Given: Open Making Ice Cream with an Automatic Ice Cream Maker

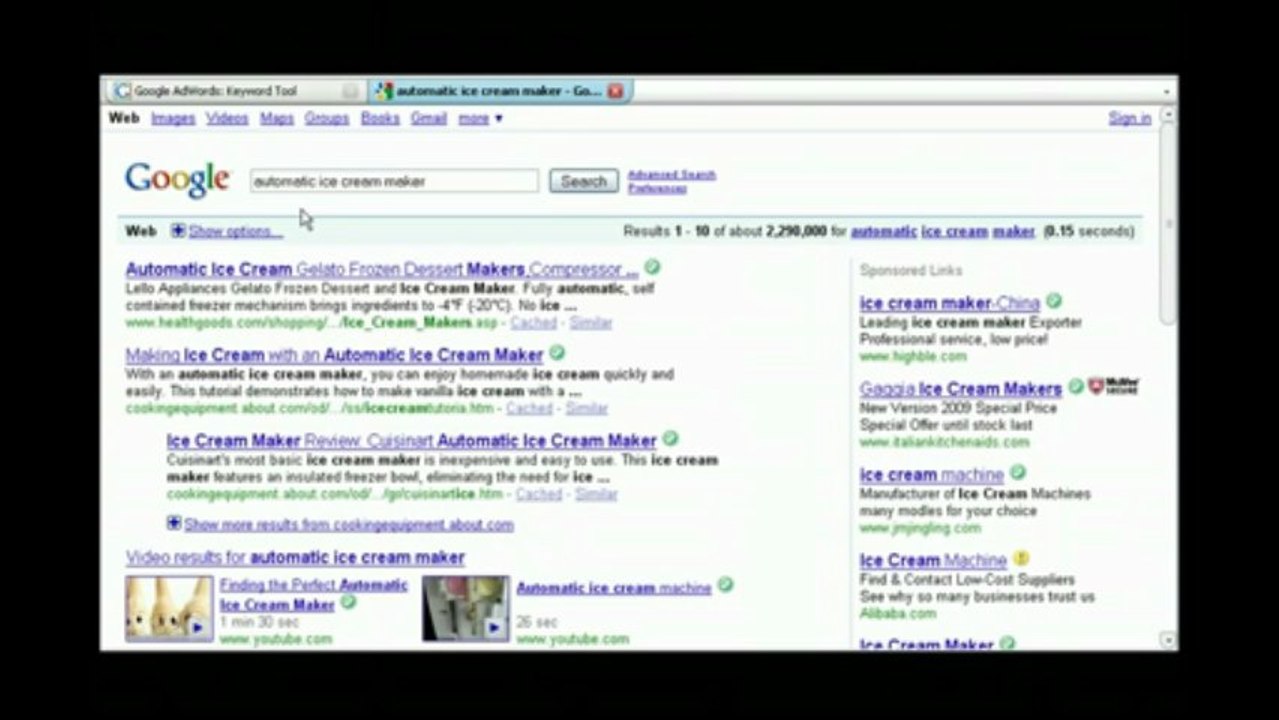Looking at the screenshot, I should pos(334,355).
